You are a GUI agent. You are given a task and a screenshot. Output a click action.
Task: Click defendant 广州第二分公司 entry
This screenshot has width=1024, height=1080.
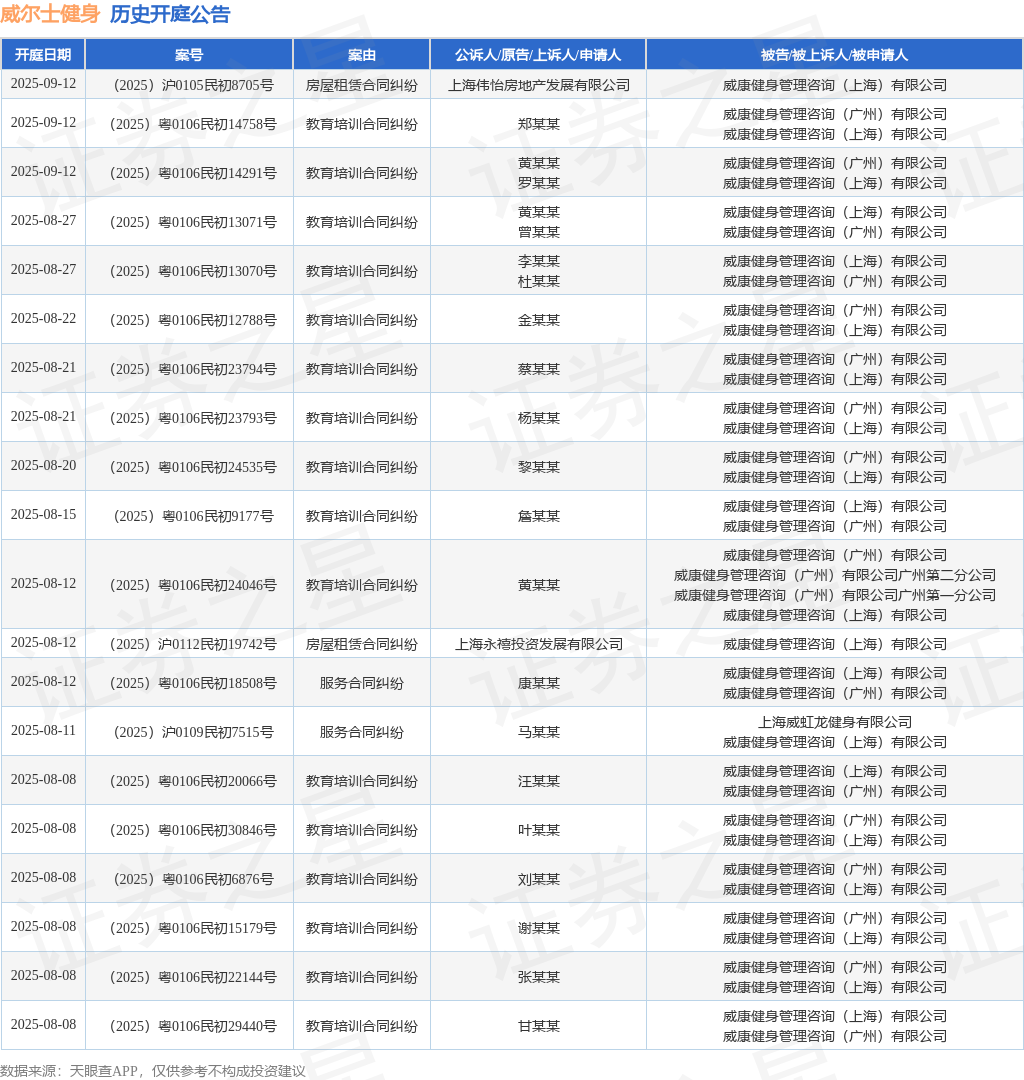click(835, 574)
